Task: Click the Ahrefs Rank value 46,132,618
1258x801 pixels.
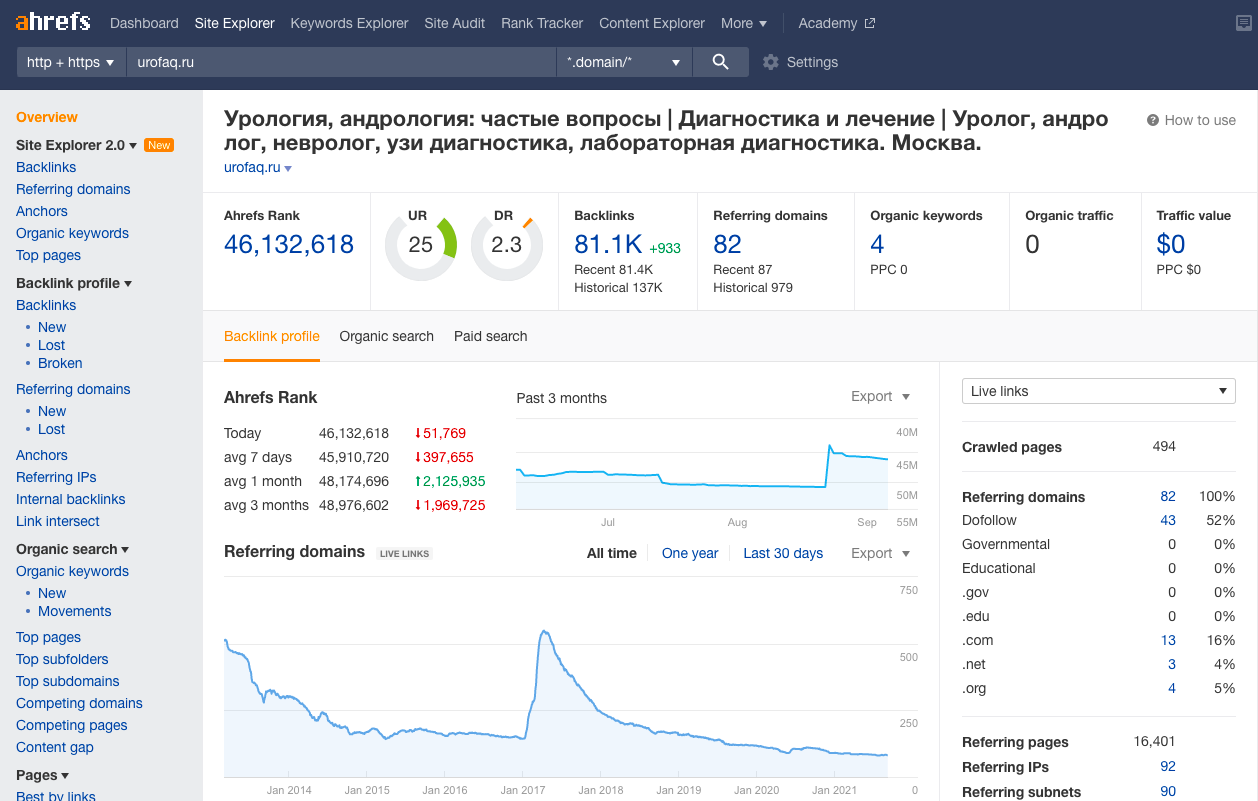Action: [x=289, y=244]
